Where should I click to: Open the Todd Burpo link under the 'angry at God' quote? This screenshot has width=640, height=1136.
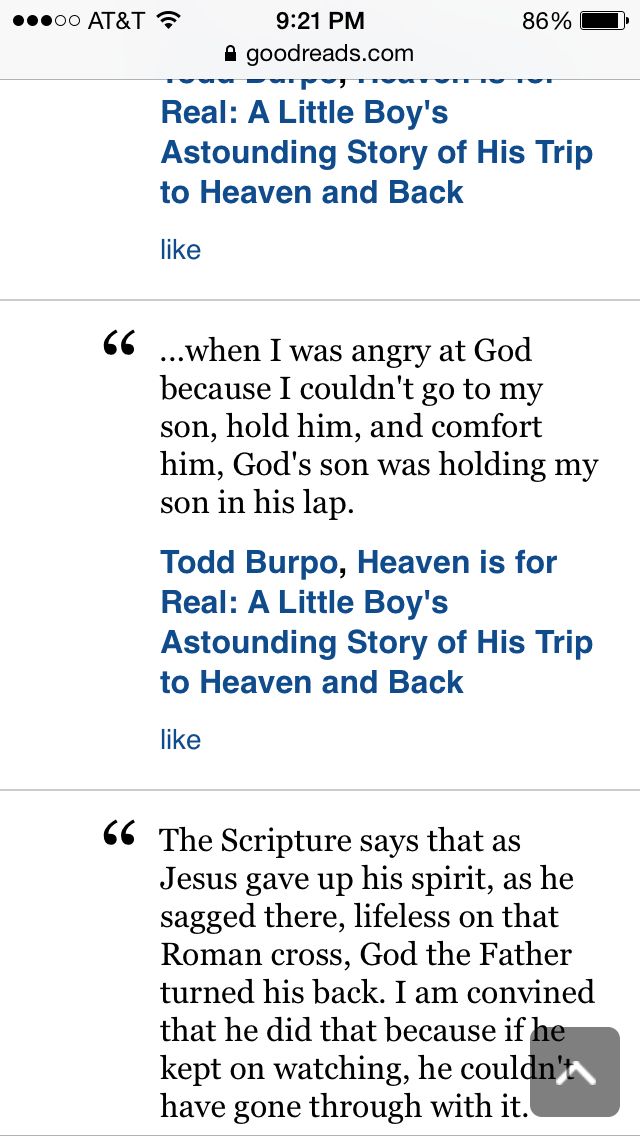click(248, 563)
